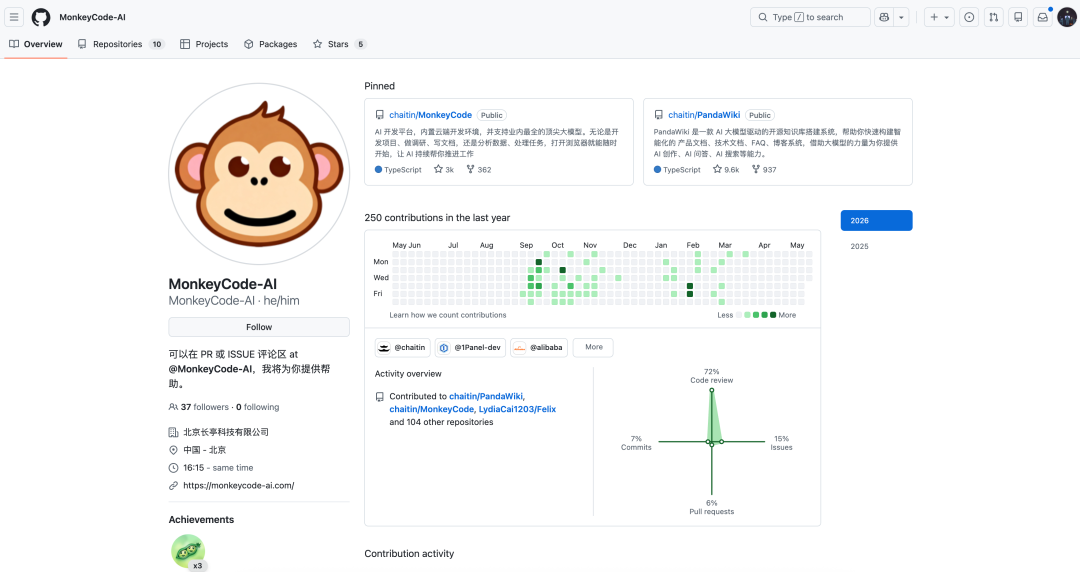Click the MonkeyCode-AI header username
This screenshot has width=1080, height=572.
pyautogui.click(x=92, y=17)
